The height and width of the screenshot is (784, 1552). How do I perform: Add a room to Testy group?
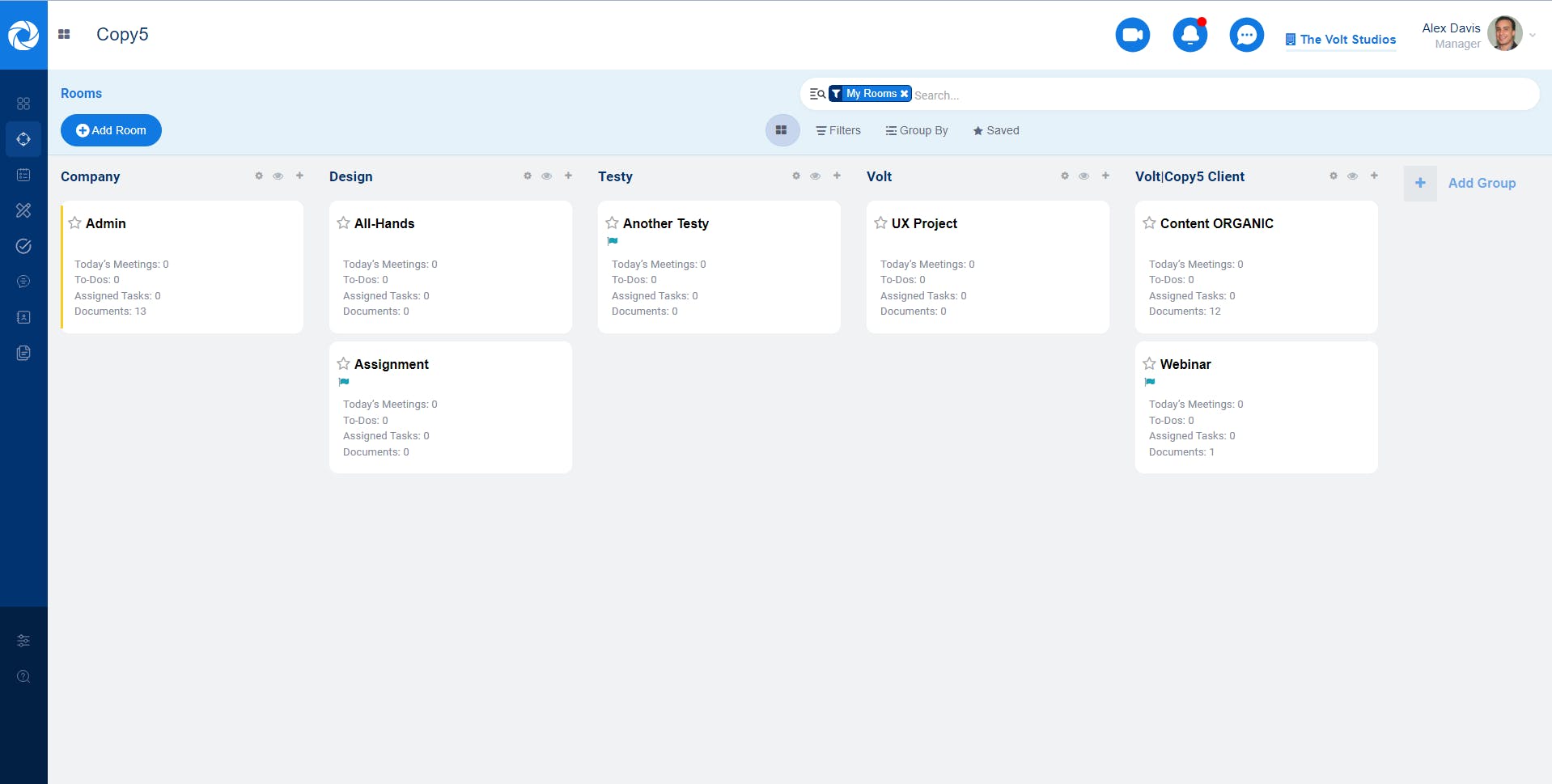[x=837, y=176]
